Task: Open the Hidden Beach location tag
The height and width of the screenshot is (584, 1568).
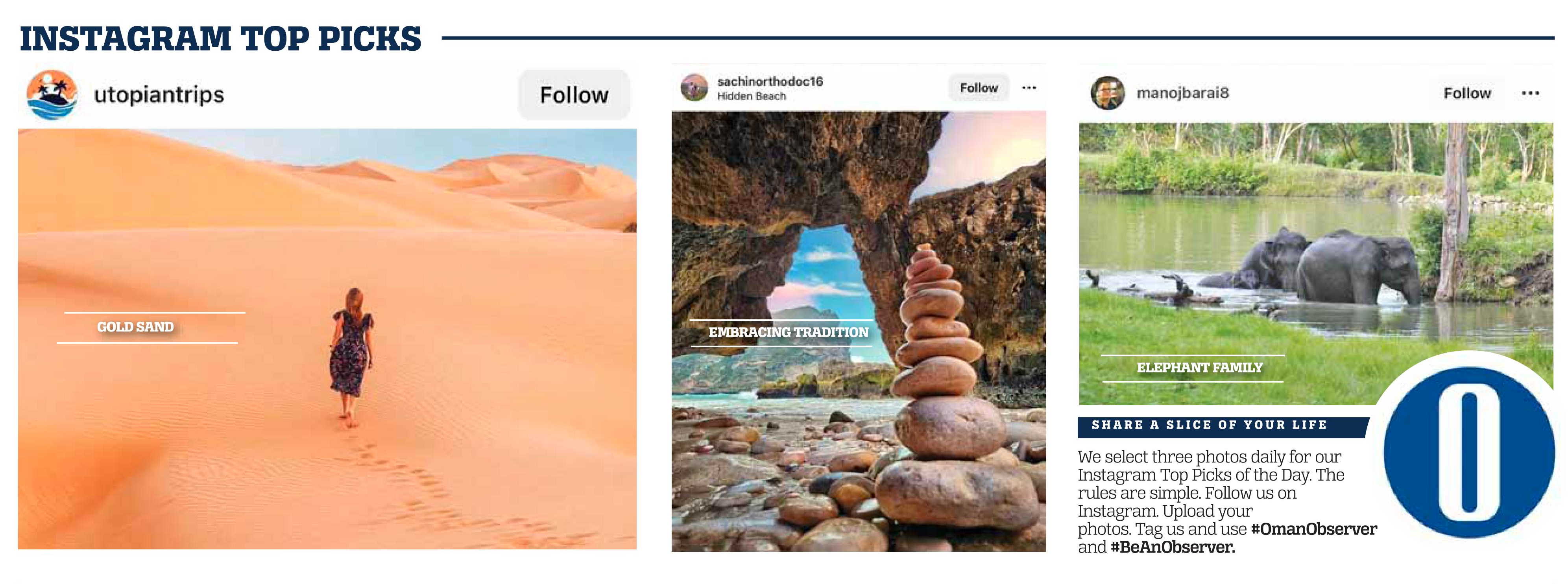Action: click(751, 96)
